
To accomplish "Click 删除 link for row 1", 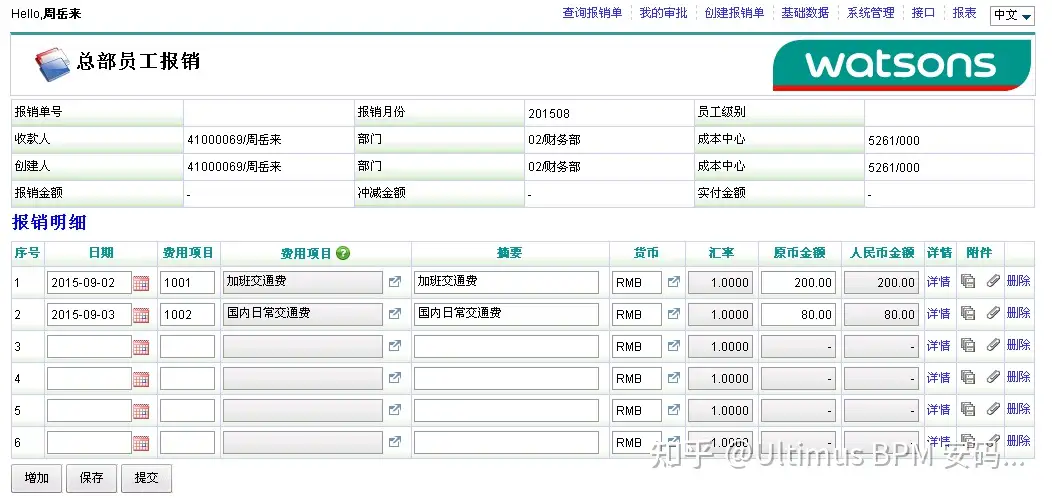I will 1018,281.
